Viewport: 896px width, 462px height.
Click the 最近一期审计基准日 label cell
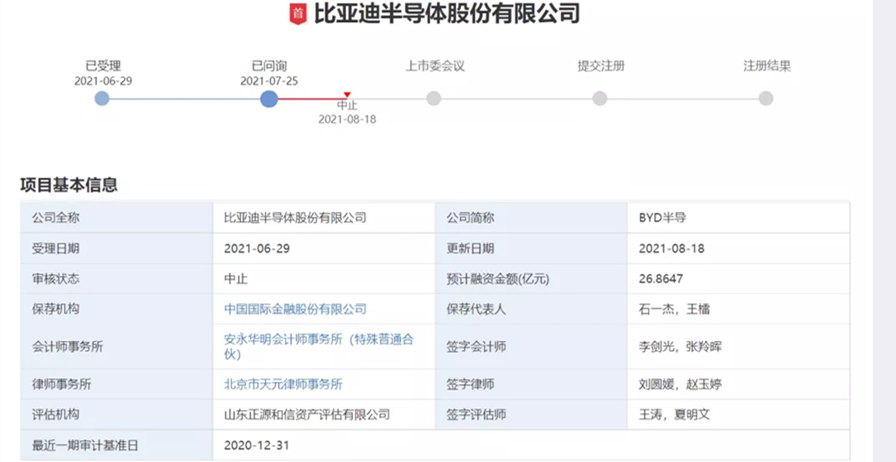click(117, 445)
